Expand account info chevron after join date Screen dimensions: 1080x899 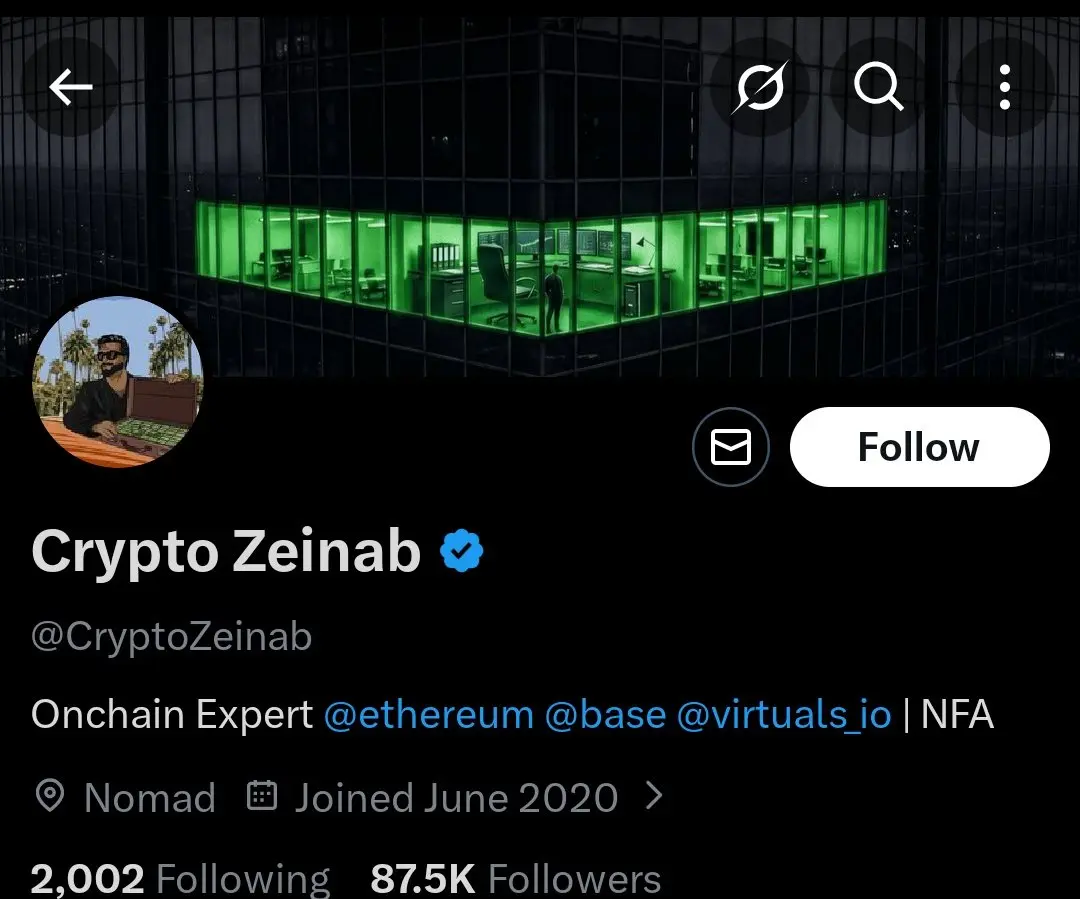coord(654,796)
